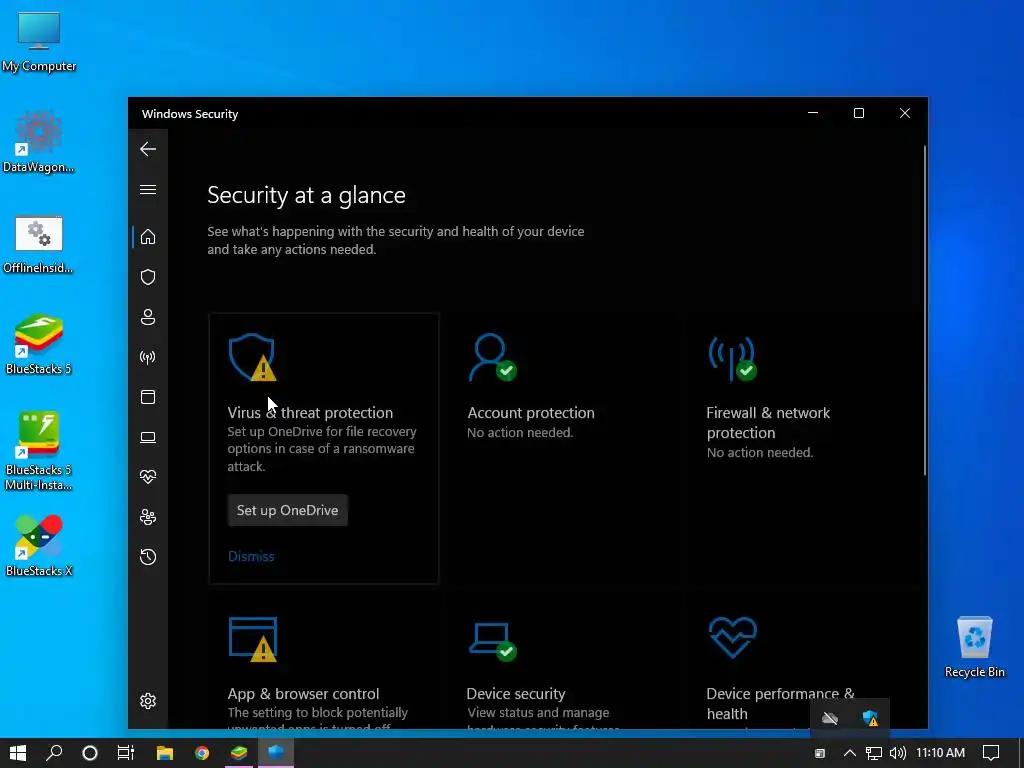Select the BlueStacks 5 desktop shortcut
1024x768 pixels.
(39, 345)
